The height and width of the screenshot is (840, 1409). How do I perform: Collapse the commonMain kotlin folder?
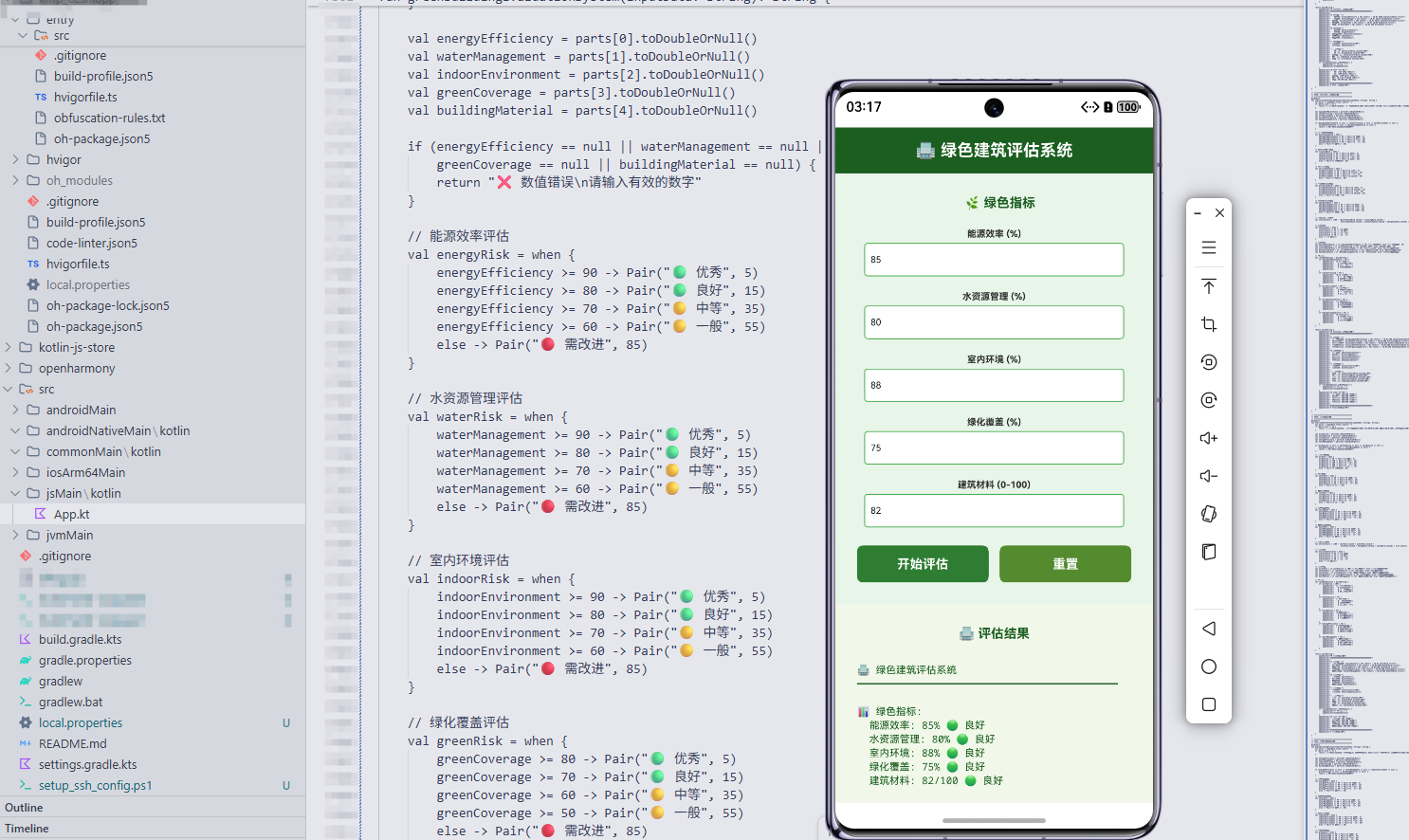[15, 451]
